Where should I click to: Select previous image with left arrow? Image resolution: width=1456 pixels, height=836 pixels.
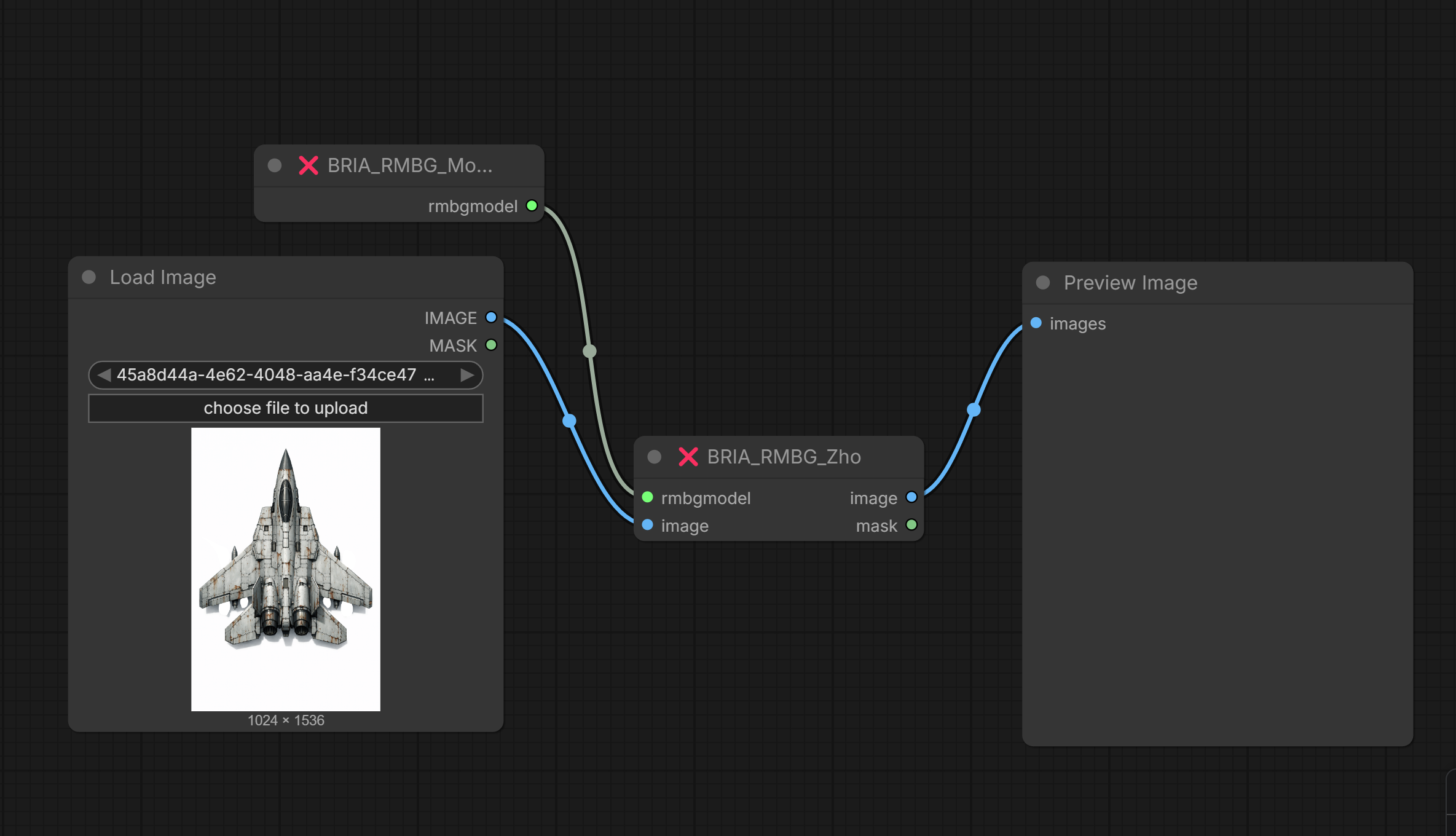[104, 375]
